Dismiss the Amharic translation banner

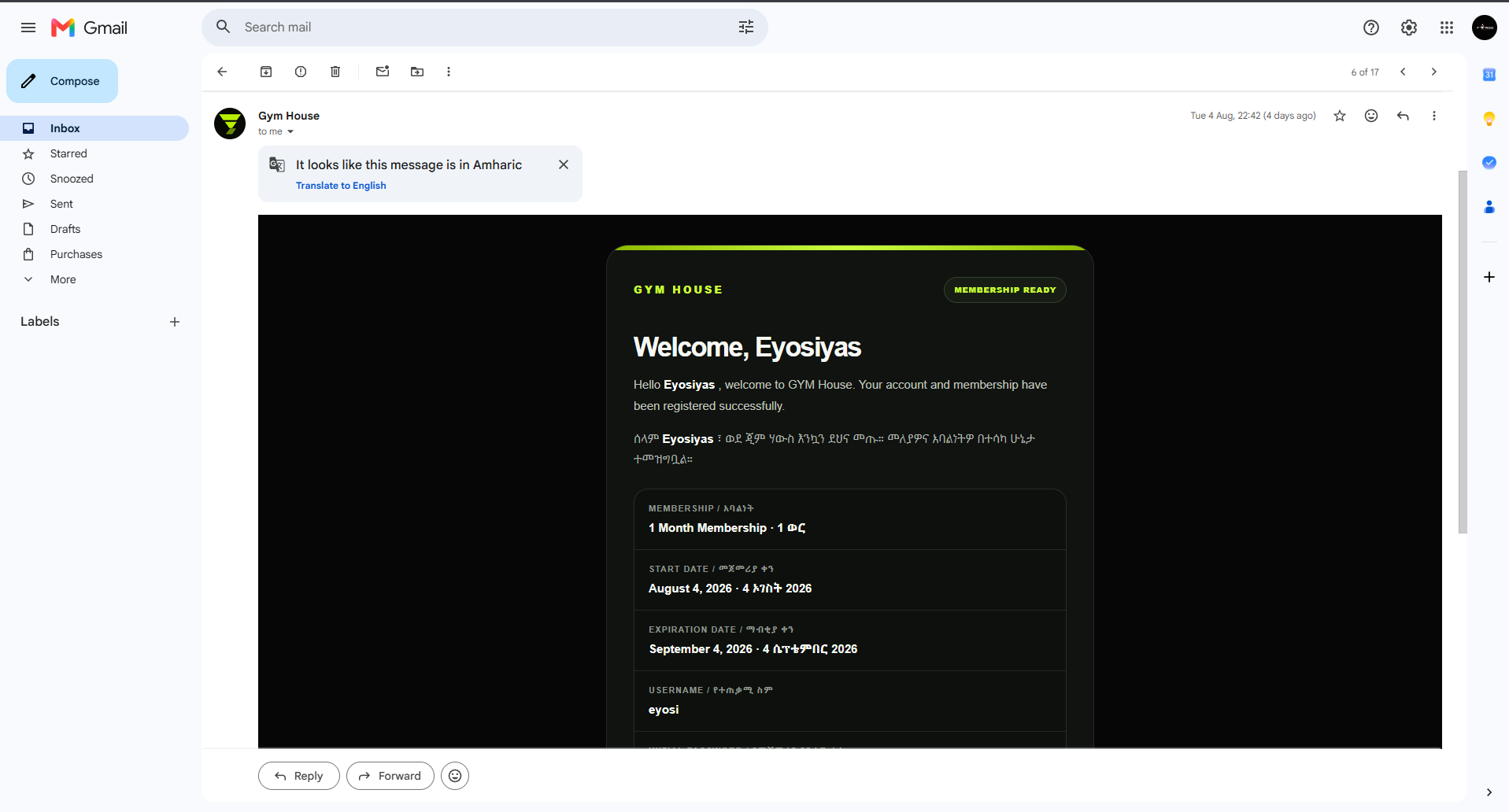tap(564, 164)
